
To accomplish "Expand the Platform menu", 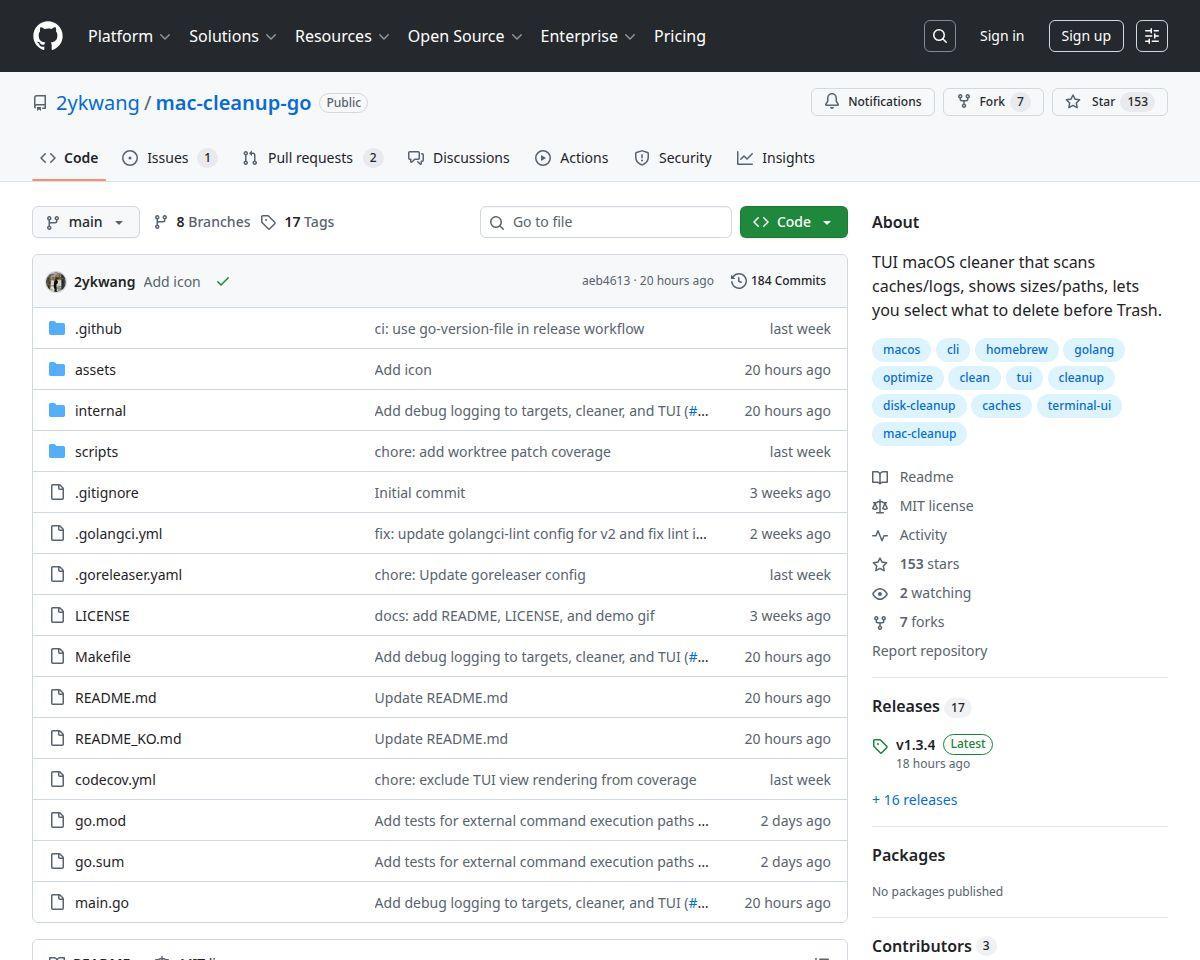I will (x=129, y=36).
